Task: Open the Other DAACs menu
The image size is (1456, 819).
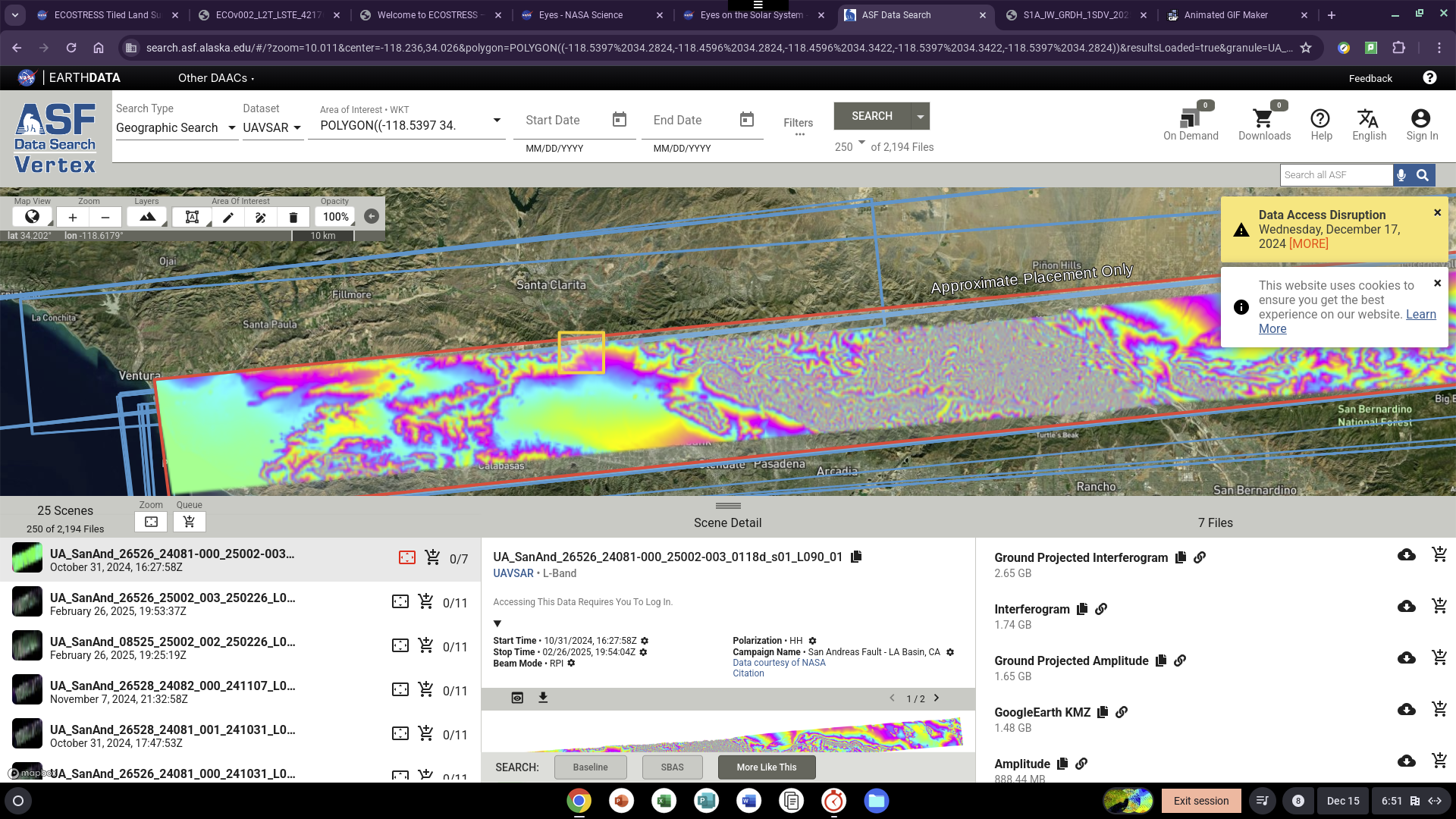Action: pyautogui.click(x=216, y=78)
